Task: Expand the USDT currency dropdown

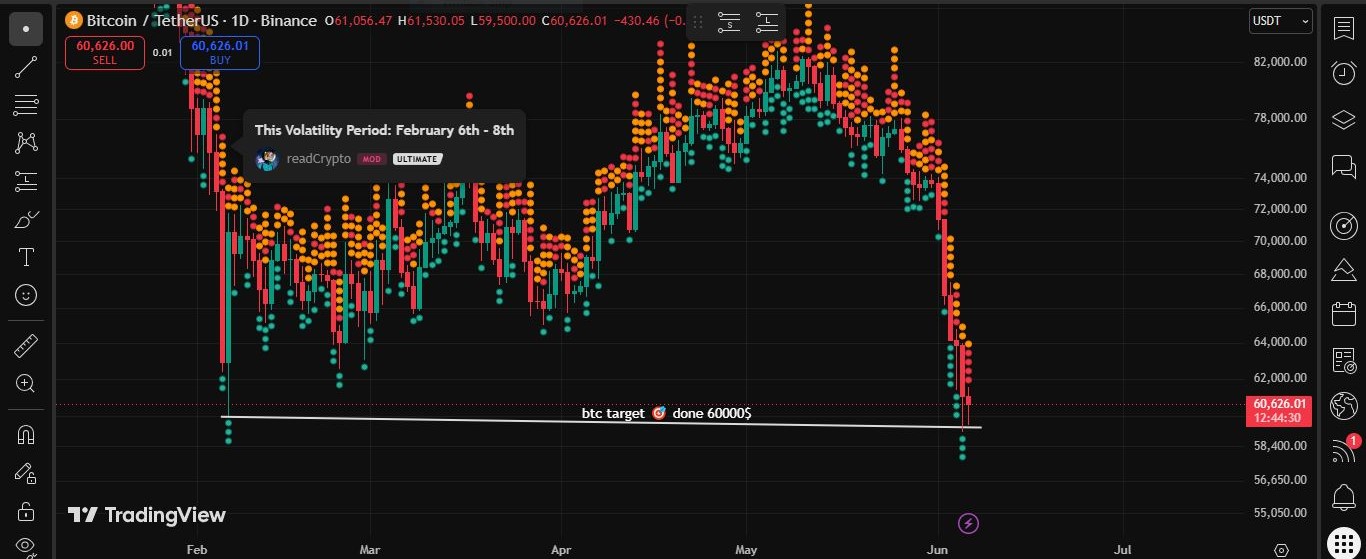Action: coord(1280,20)
